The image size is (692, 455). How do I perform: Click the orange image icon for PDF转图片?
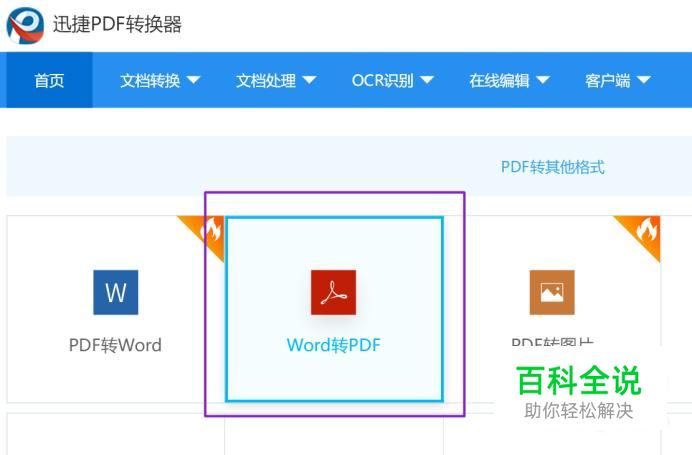[x=552, y=292]
